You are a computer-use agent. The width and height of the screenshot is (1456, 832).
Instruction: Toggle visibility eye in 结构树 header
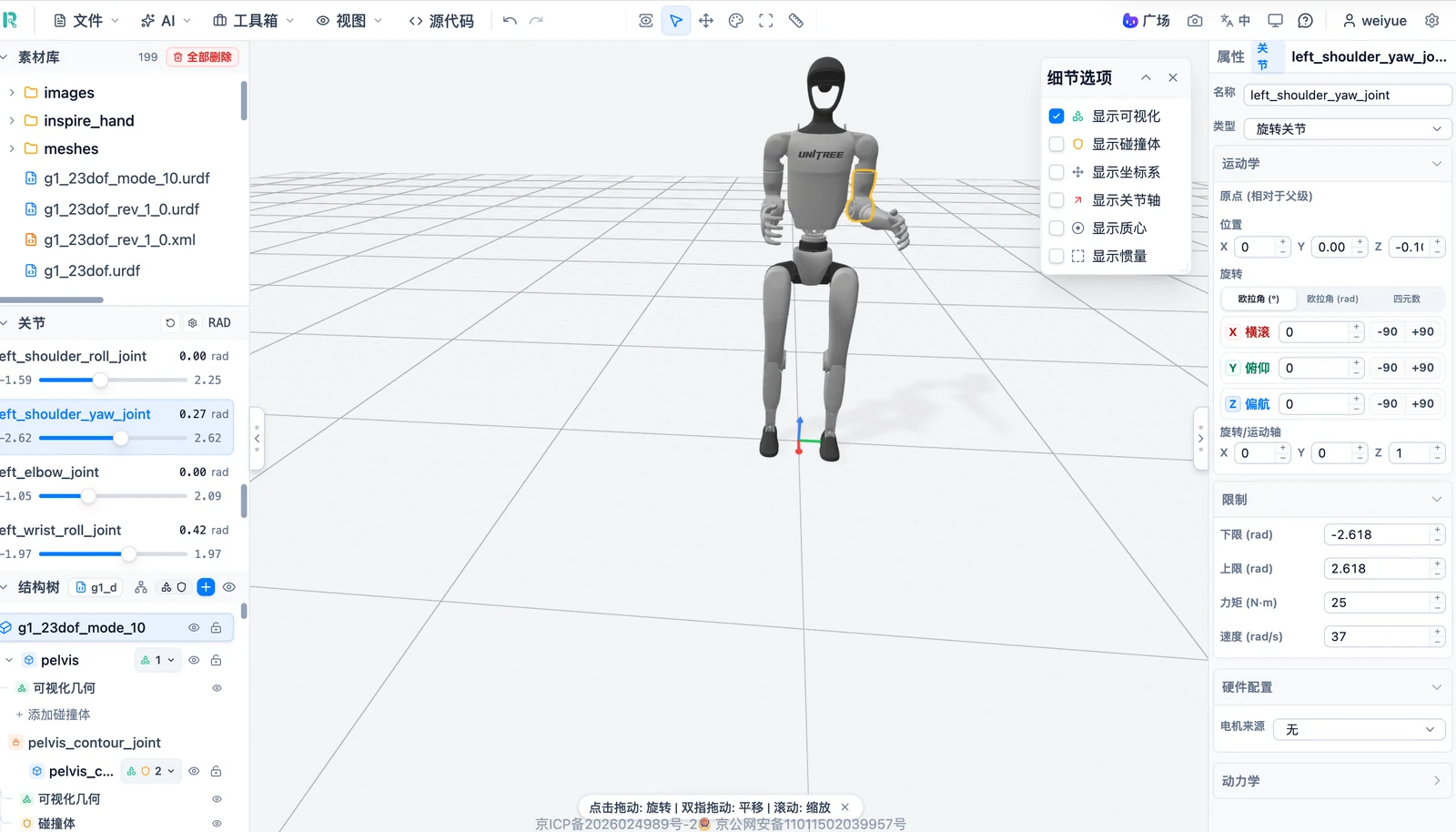(x=229, y=587)
